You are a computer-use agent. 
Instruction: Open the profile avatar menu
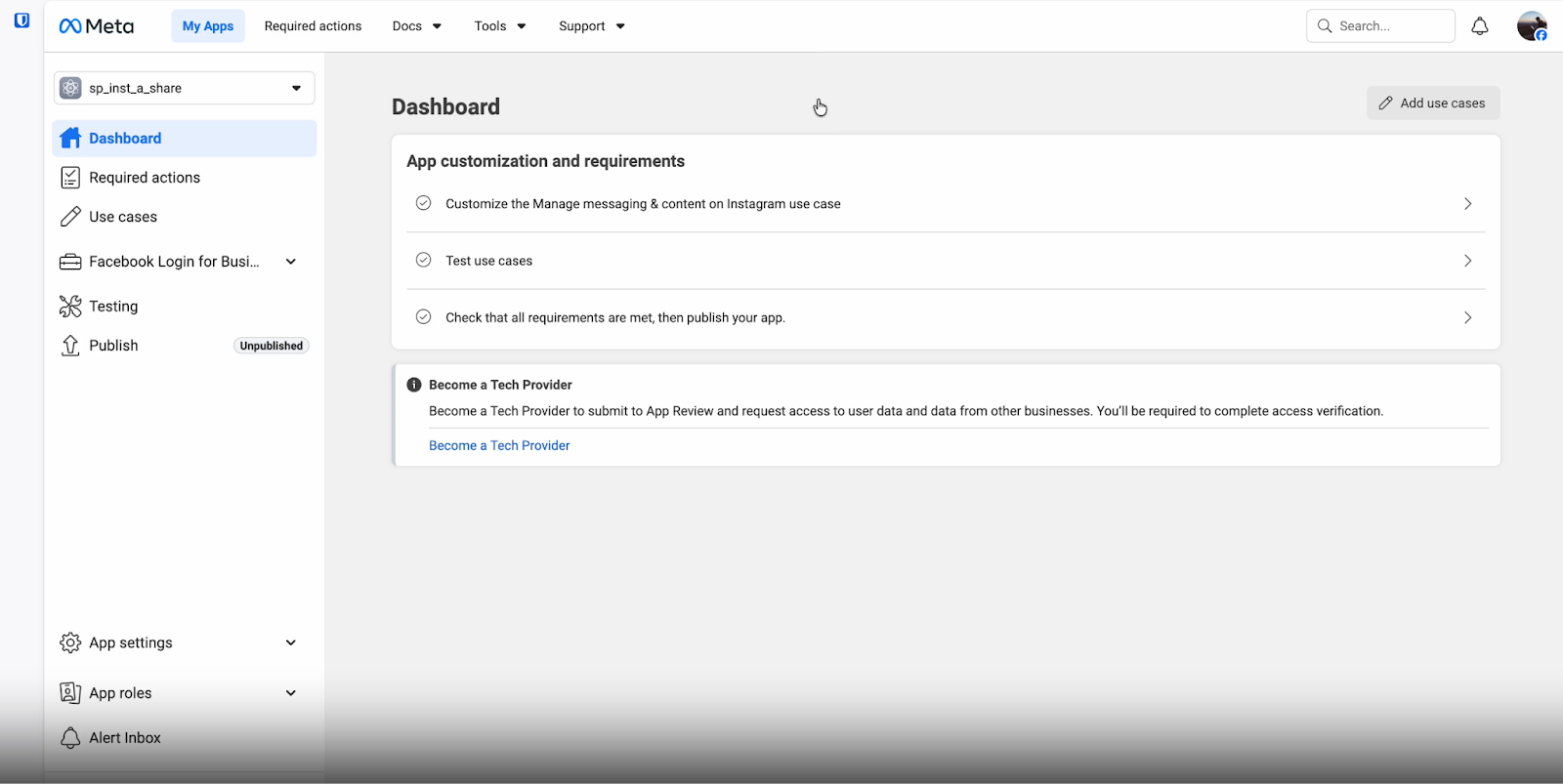pos(1532,26)
